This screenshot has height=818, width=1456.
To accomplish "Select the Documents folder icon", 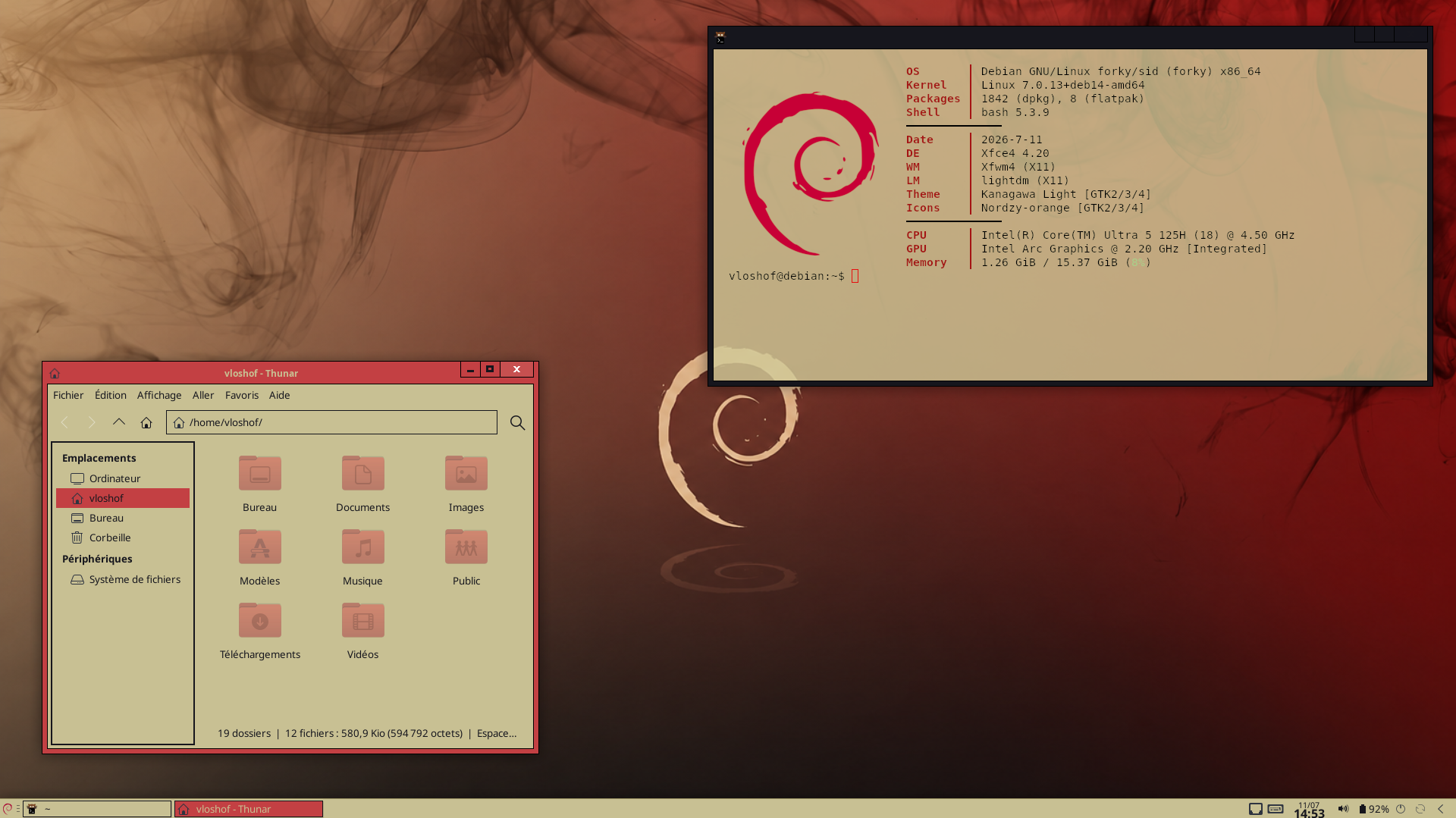I will (363, 473).
